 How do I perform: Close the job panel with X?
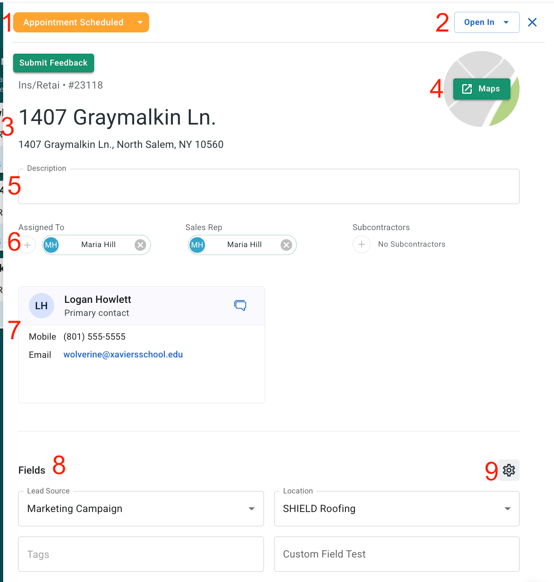pos(532,22)
